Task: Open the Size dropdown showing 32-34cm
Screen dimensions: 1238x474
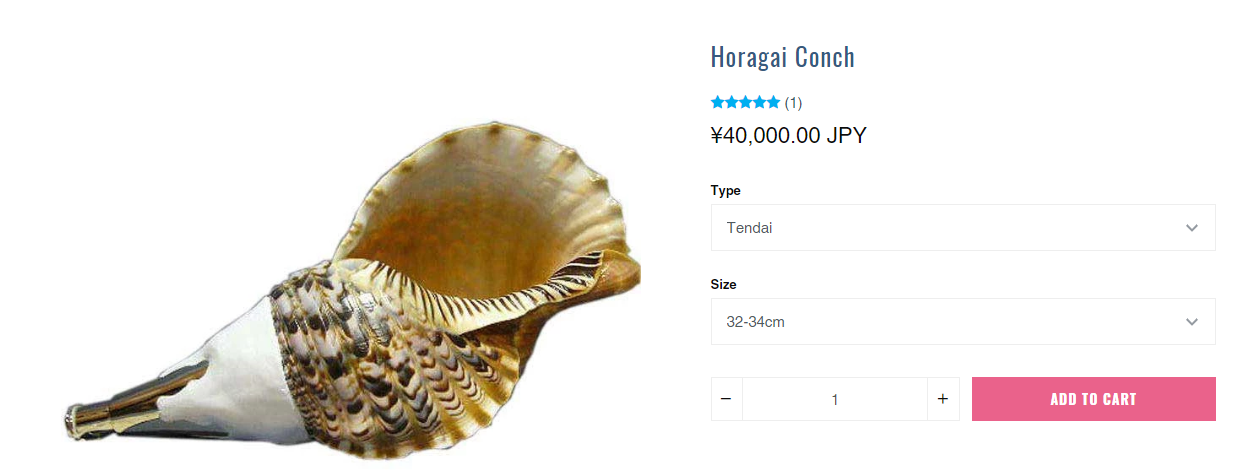Action: coord(963,322)
